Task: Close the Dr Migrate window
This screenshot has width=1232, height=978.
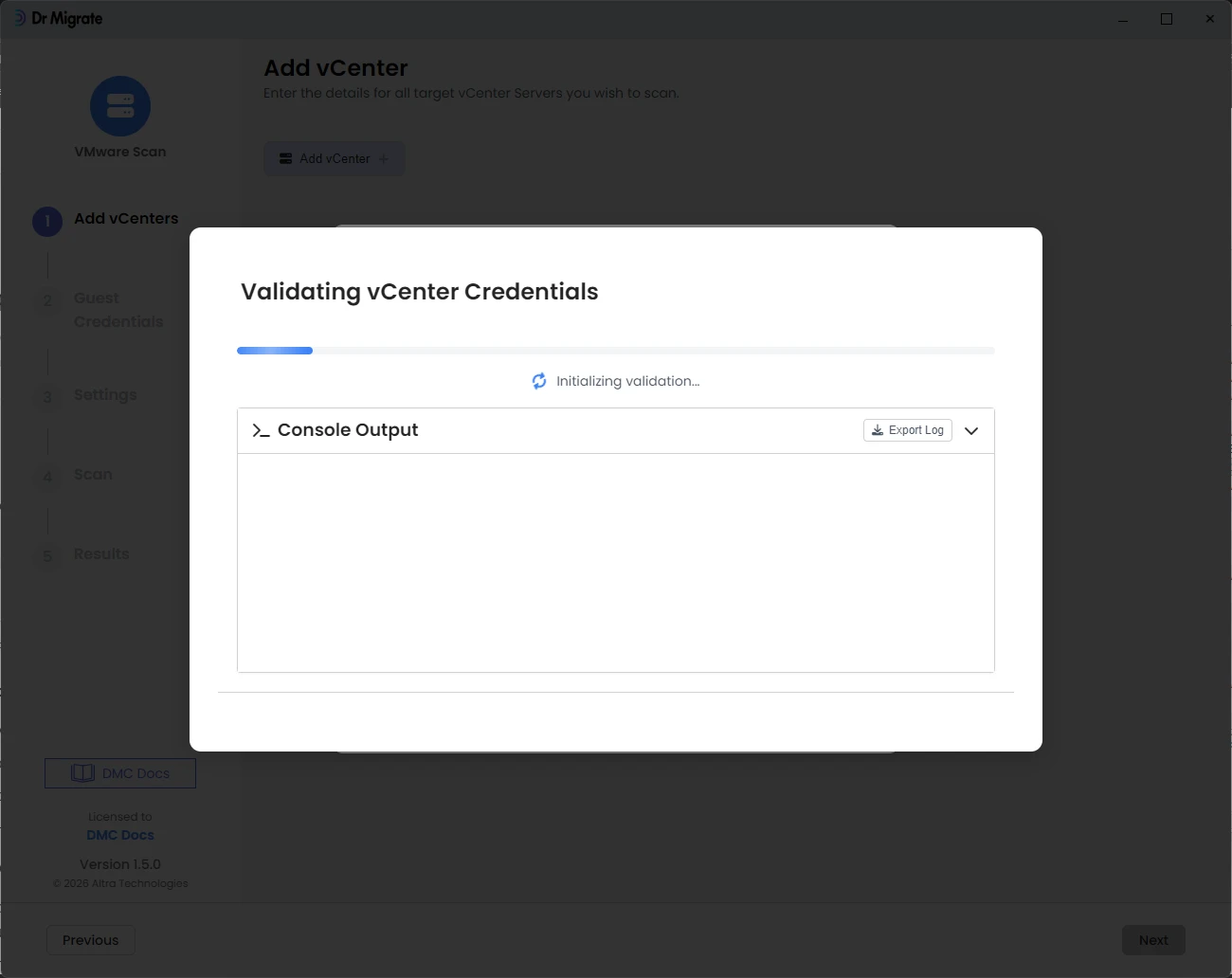Action: [1210, 19]
